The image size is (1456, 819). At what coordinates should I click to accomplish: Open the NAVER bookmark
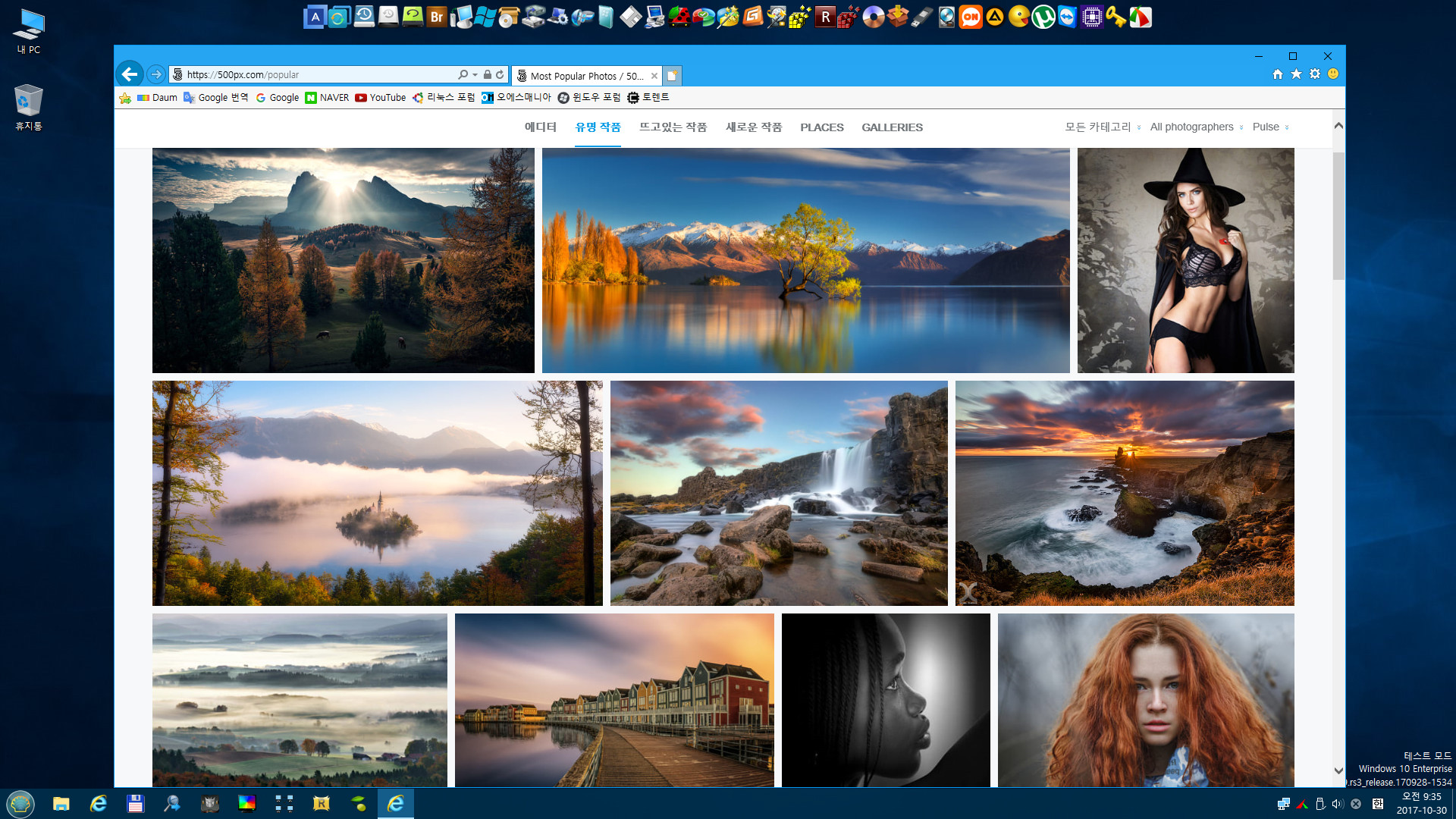tap(327, 98)
